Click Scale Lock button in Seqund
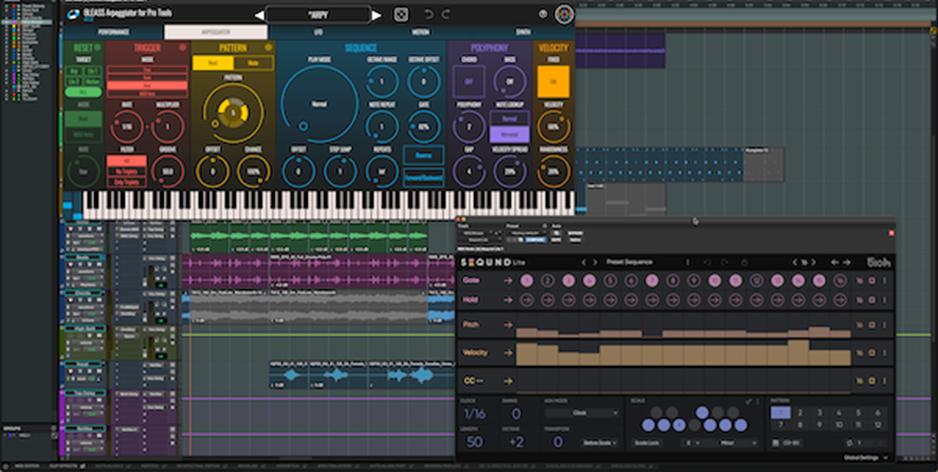938x472 pixels. 646,443
